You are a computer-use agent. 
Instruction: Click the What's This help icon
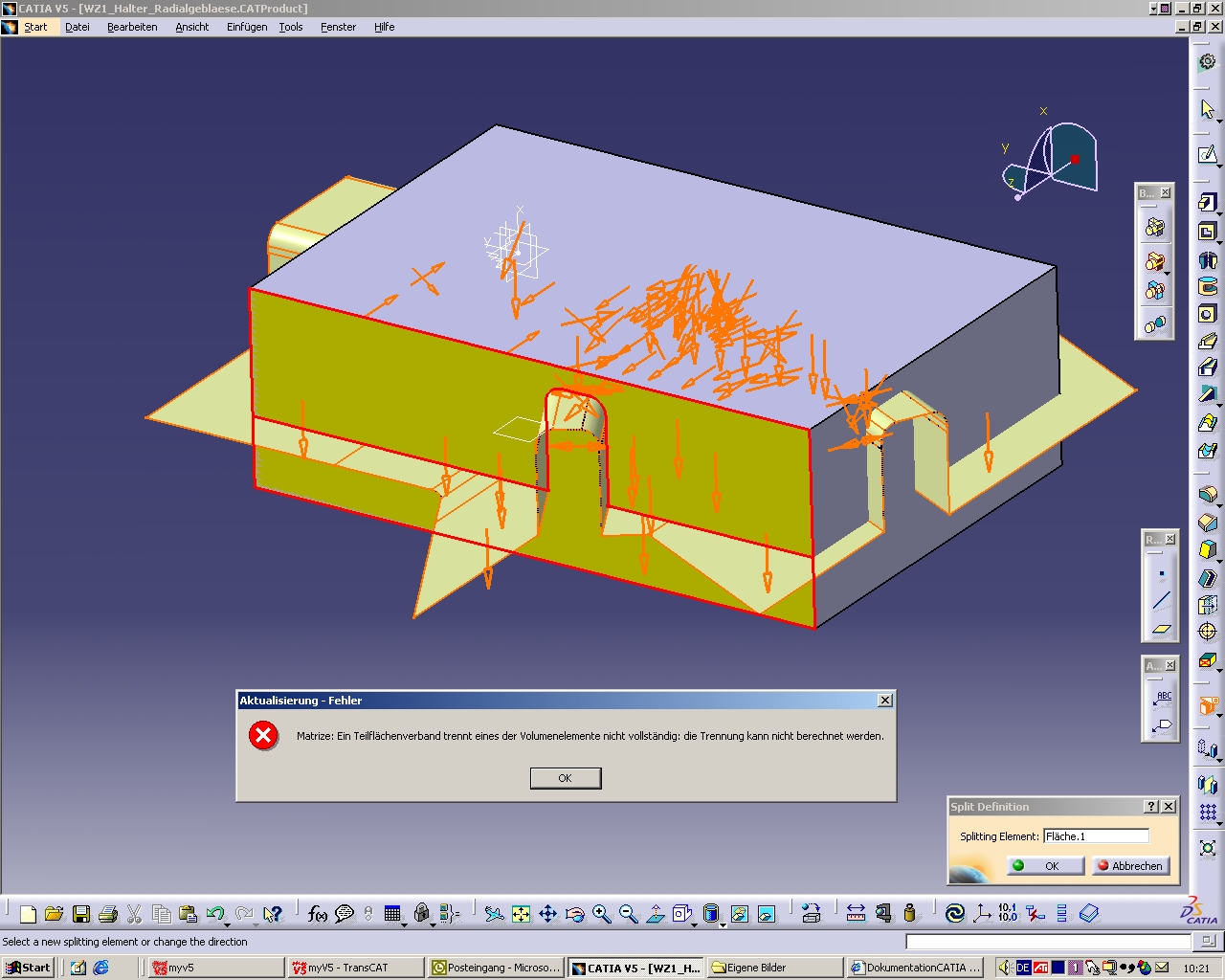[273, 914]
